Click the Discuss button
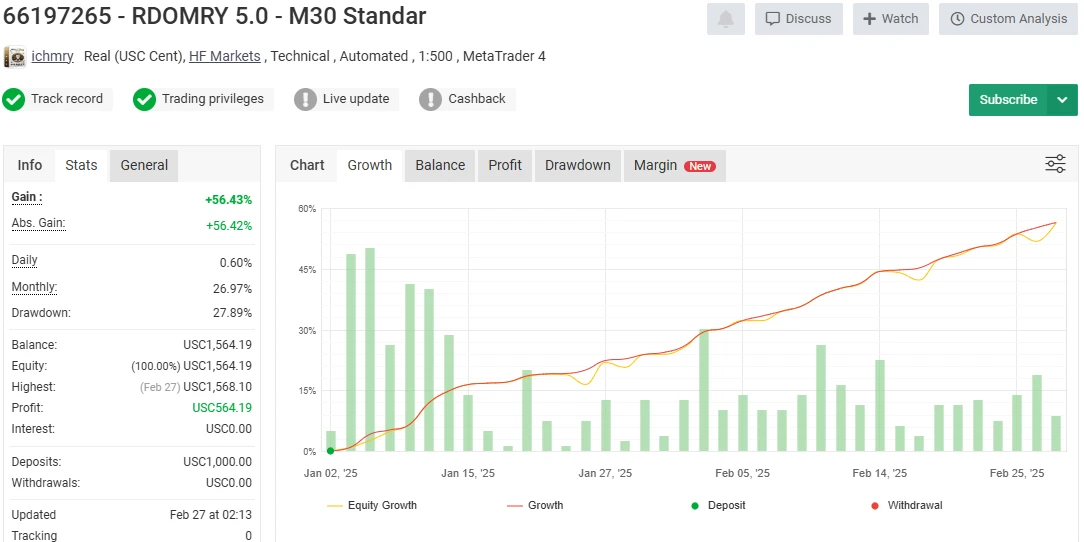This screenshot has height=542, width=1084. pos(798,19)
